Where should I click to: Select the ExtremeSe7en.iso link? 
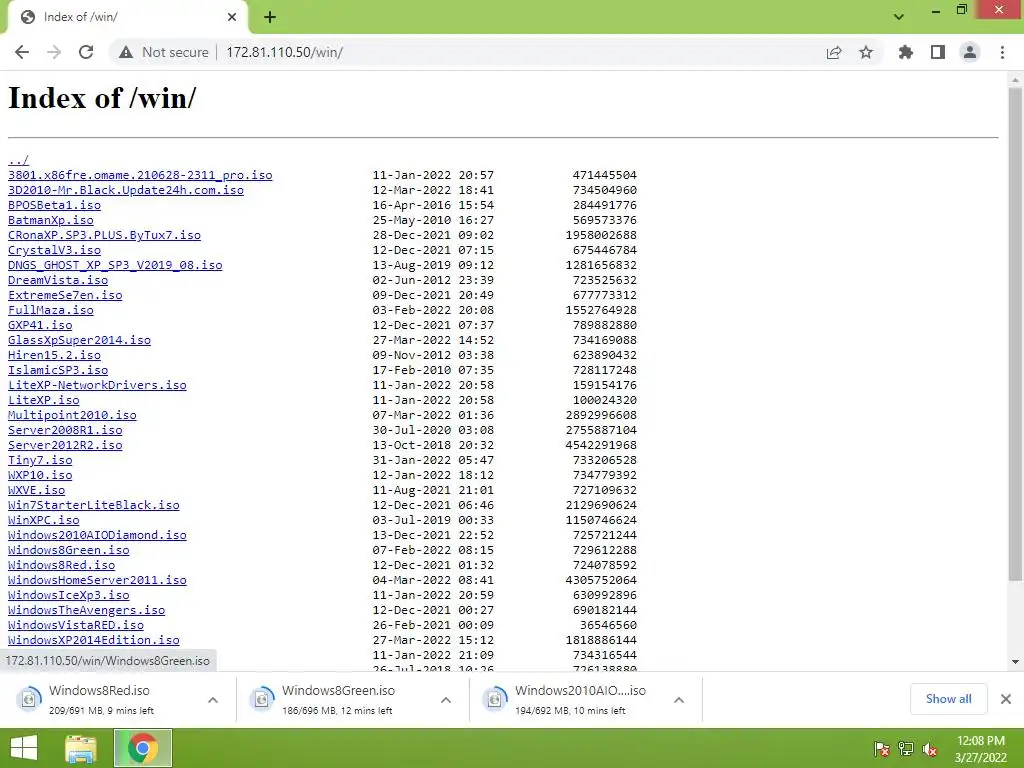[x=65, y=295]
